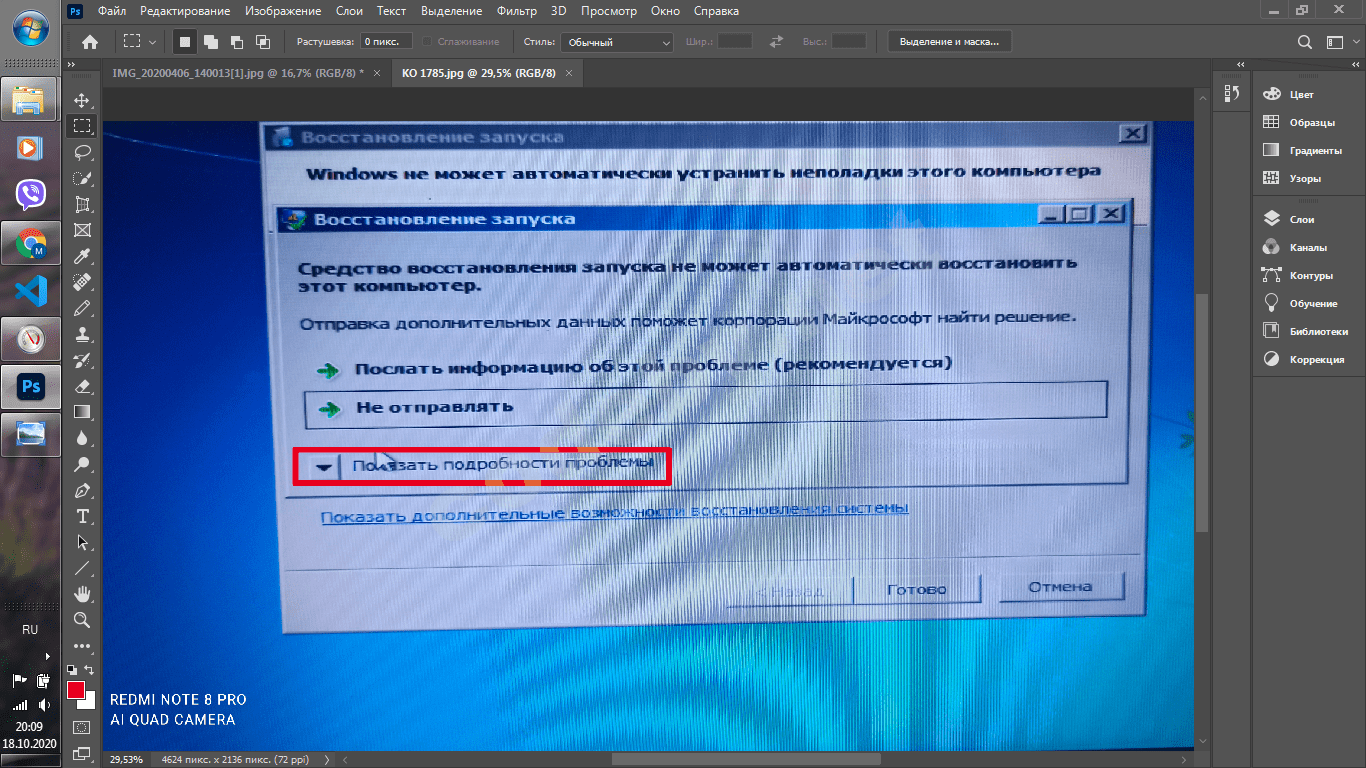Select the Zoom tool
This screenshot has height=768, width=1366.
point(82,620)
